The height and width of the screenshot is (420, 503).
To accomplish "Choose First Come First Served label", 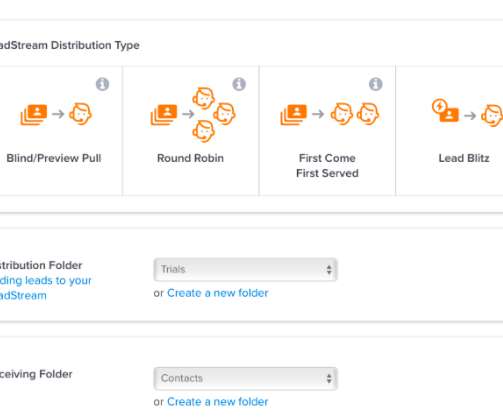I will point(327,166).
